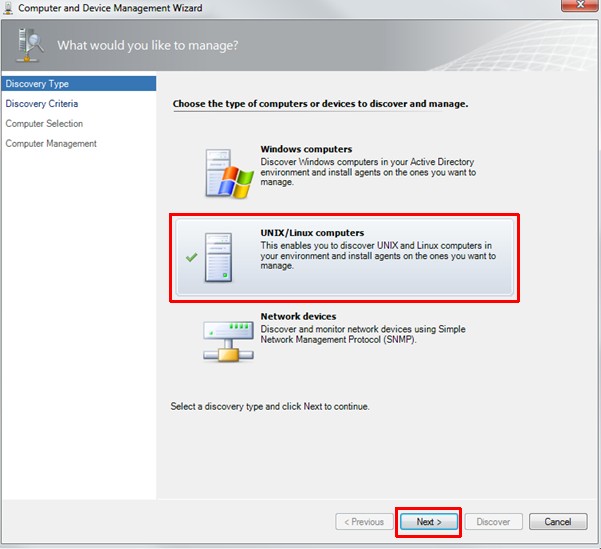Screen dimensions: 601x549
Task: Click the SNMP network devices description
Action: (363, 334)
